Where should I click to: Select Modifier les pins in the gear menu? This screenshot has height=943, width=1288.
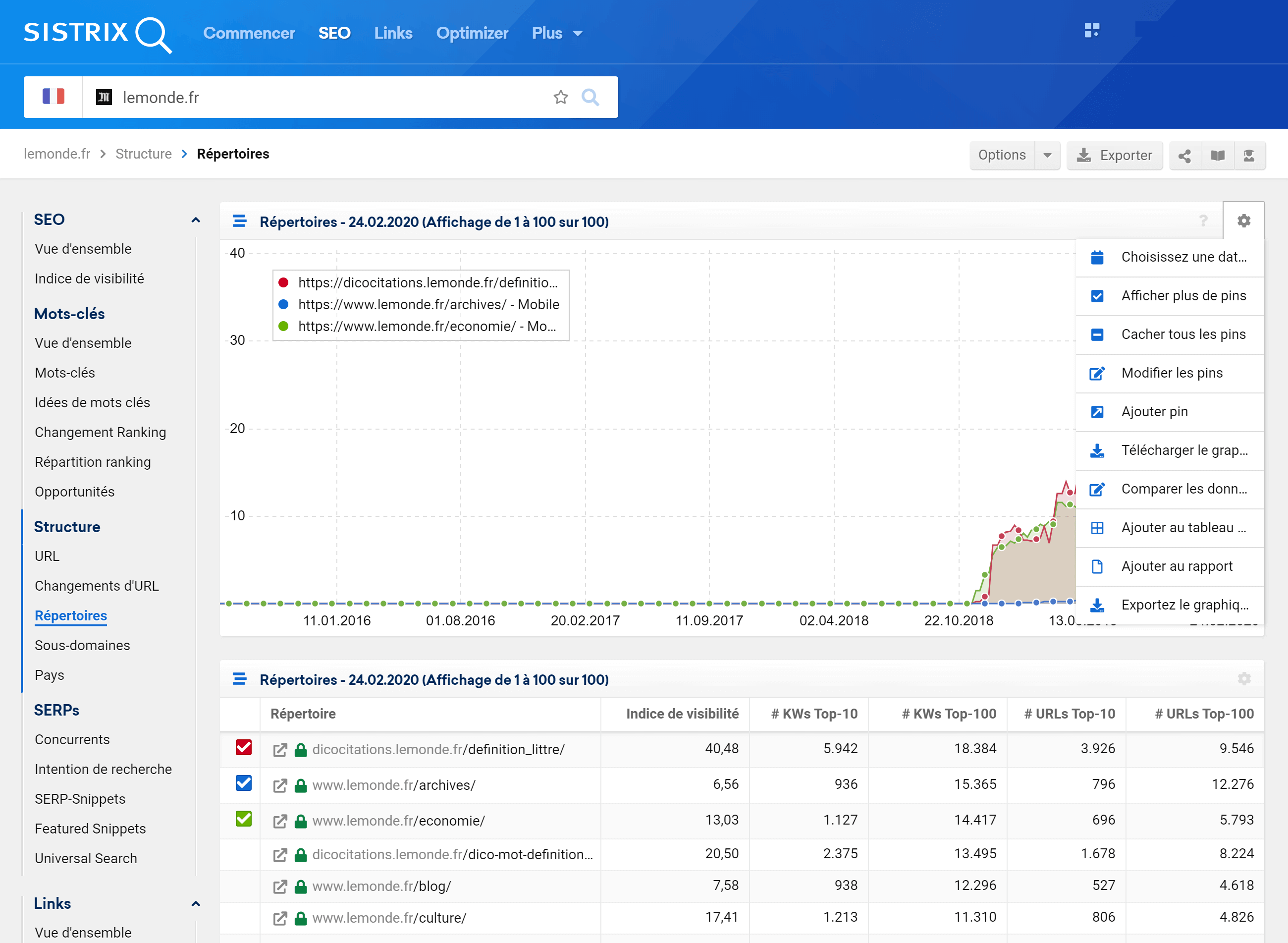coord(1170,373)
